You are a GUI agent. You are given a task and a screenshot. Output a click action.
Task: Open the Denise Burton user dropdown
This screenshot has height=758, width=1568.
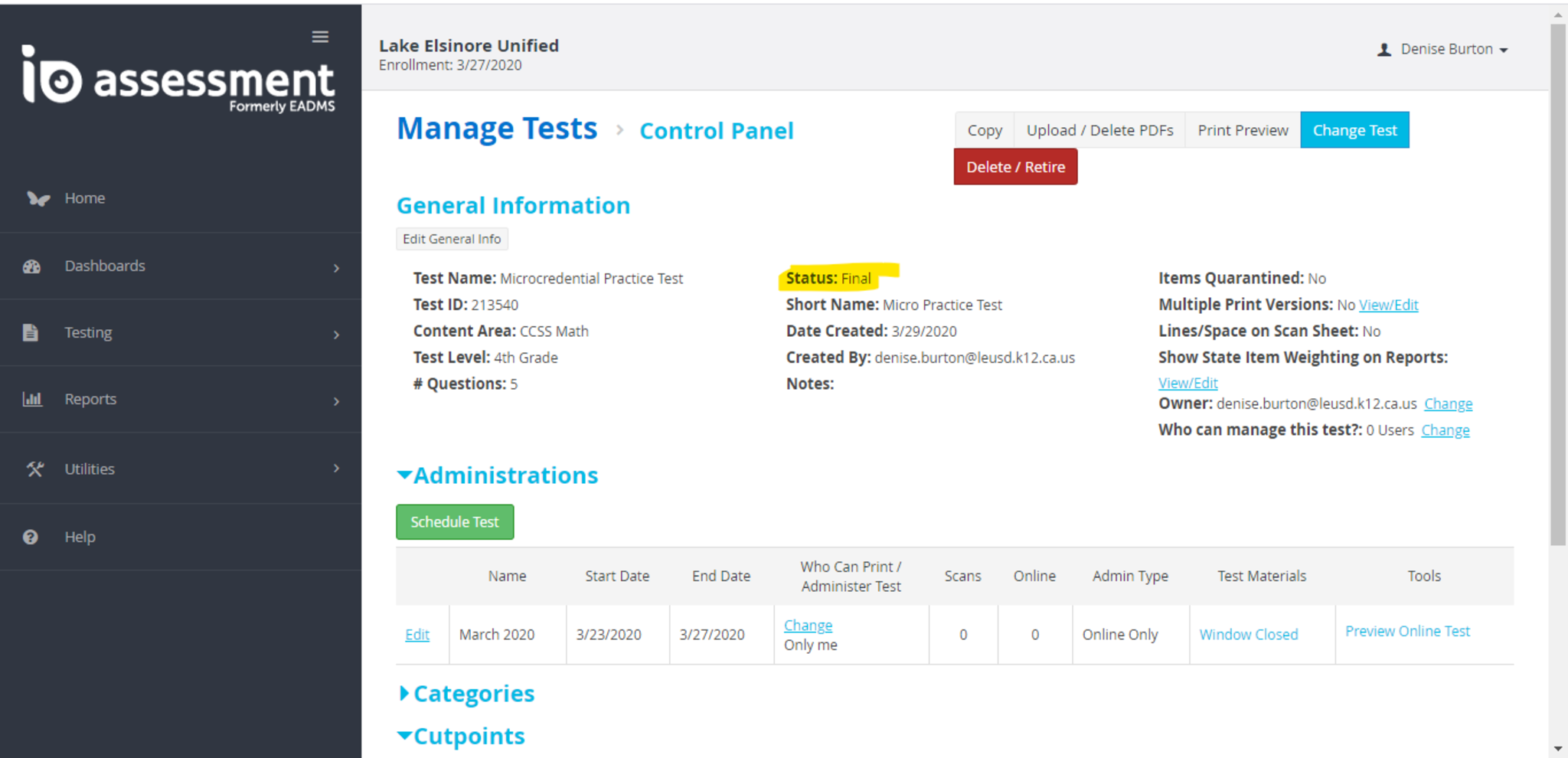tap(1443, 49)
